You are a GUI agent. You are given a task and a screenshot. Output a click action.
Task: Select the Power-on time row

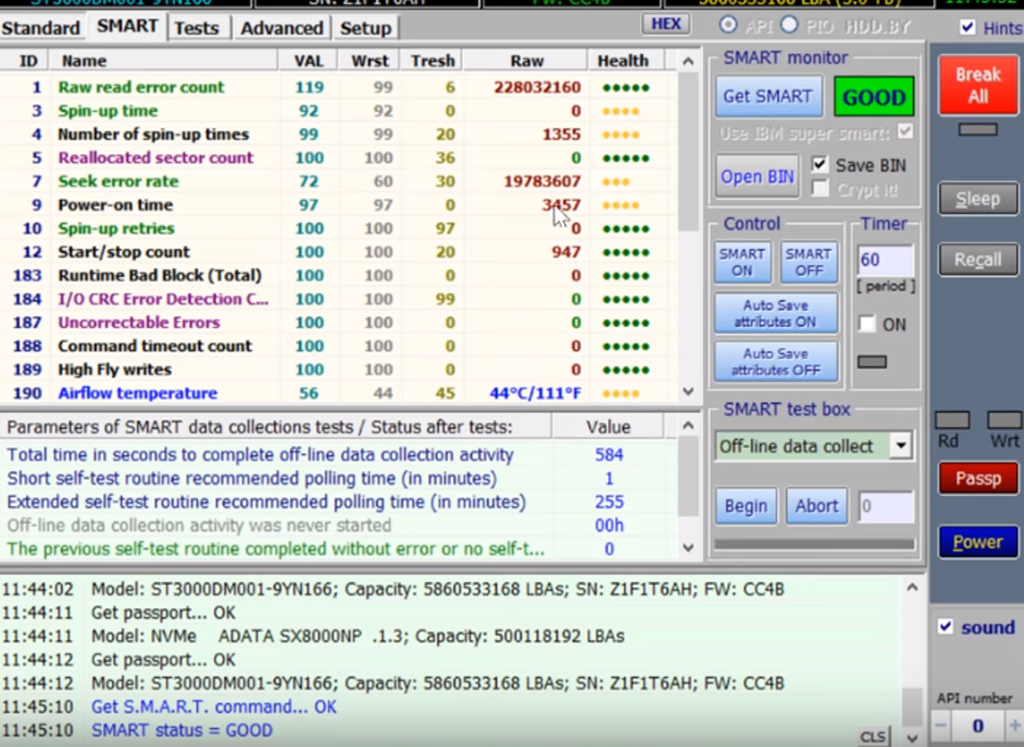click(x=338, y=204)
